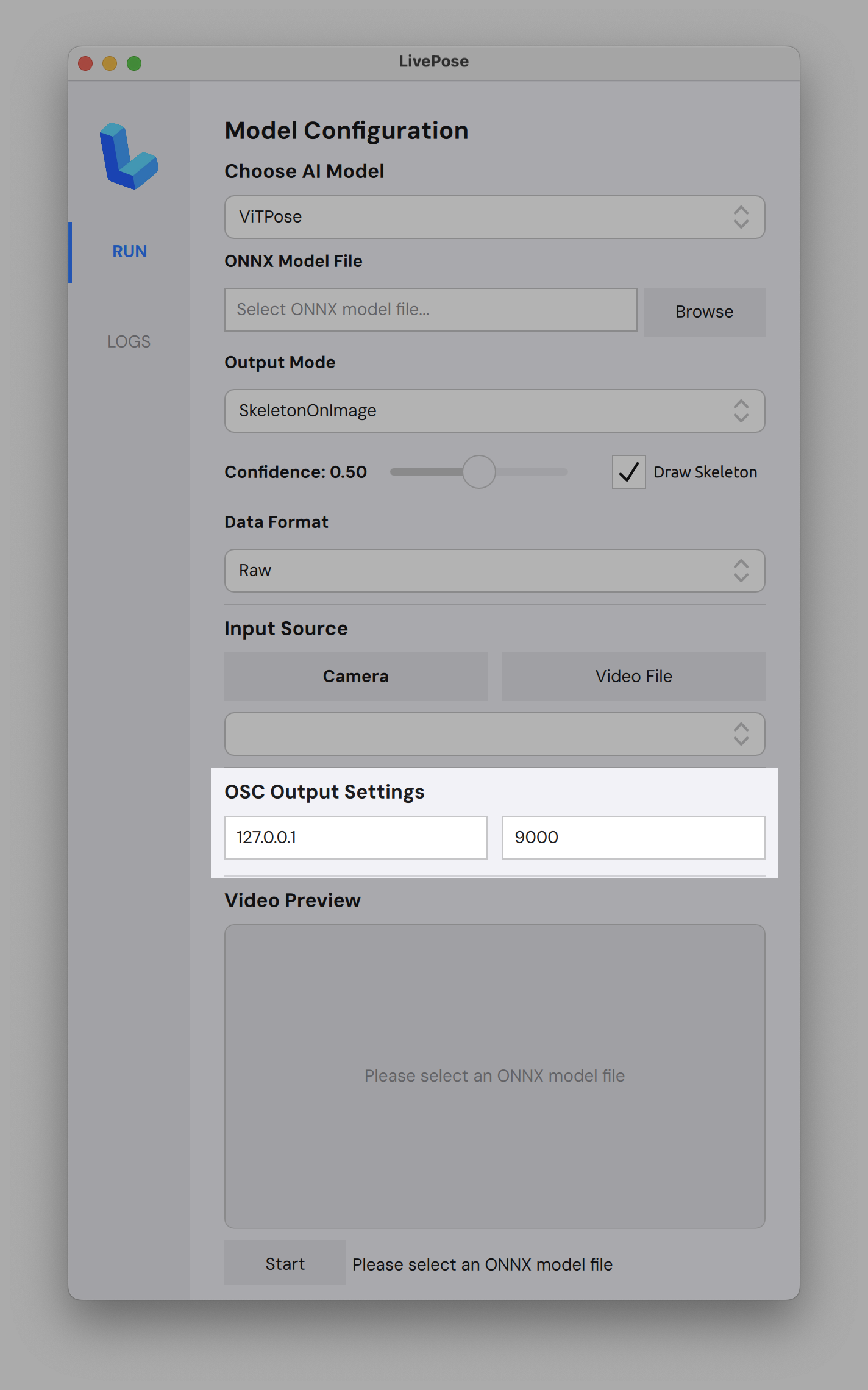The width and height of the screenshot is (868, 1390).
Task: Click the Browse button for the ONNX model
Action: [x=703, y=312]
